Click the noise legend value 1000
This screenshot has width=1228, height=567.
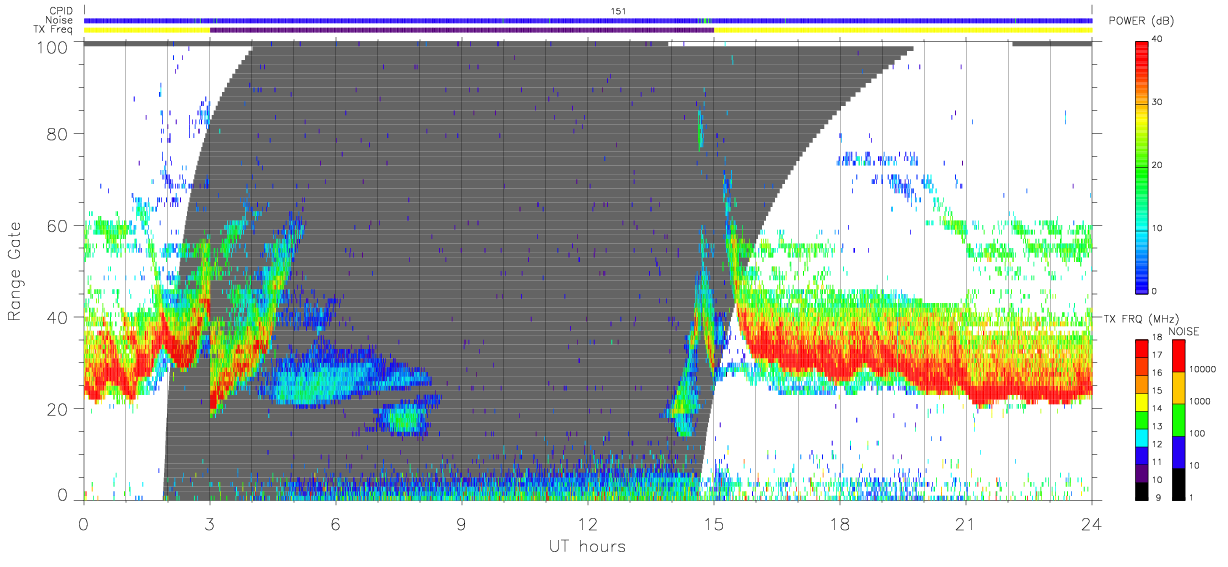(x=1200, y=401)
